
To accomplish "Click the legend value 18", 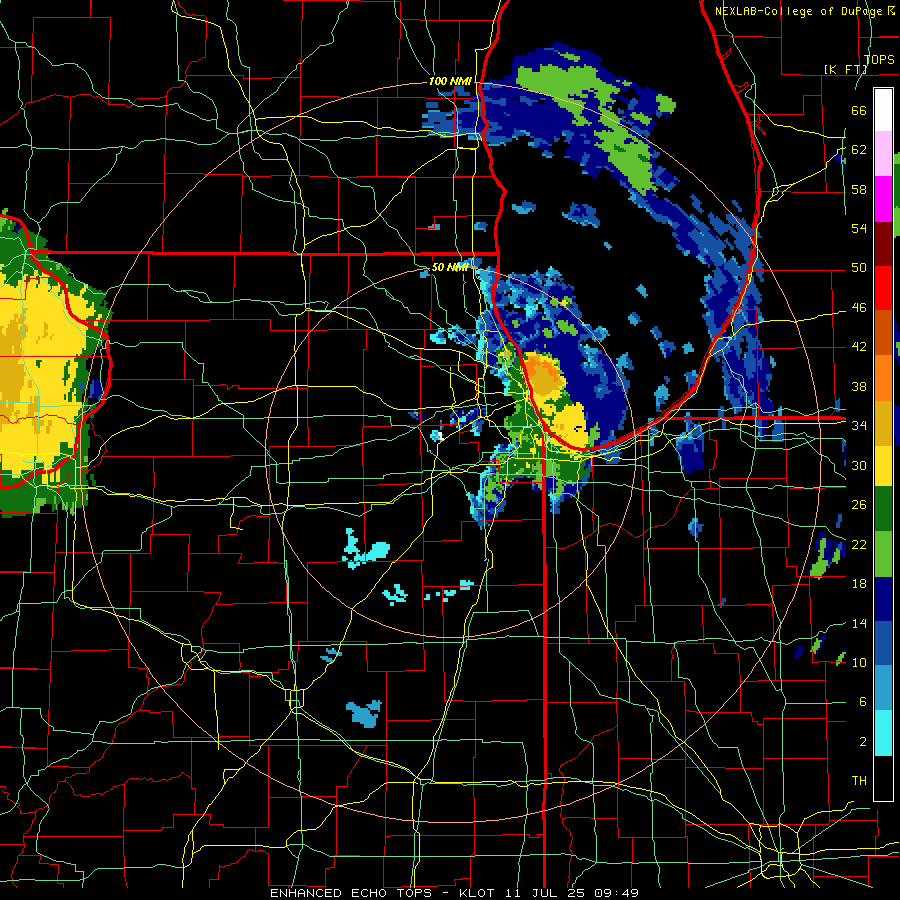I will (x=859, y=584).
